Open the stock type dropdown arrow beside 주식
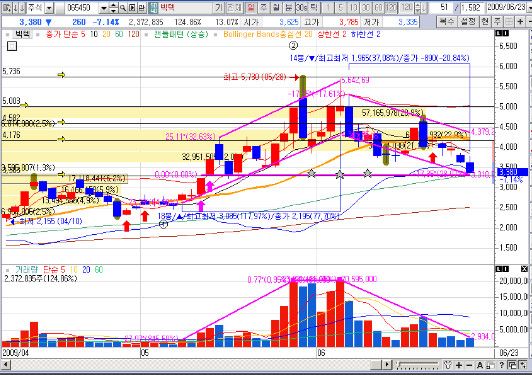This screenshot has height=375, width=532. pos(49,8)
